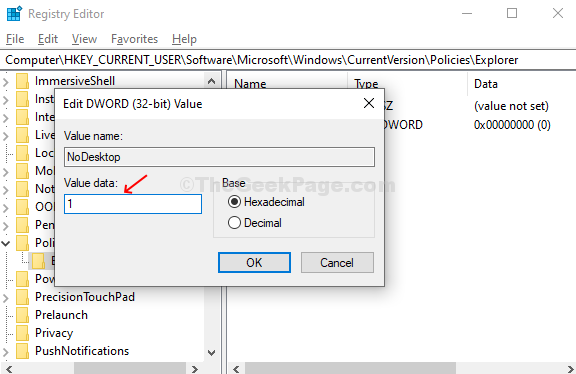Open the Edit menu
Viewport: 576px width, 374px height.
48,39
